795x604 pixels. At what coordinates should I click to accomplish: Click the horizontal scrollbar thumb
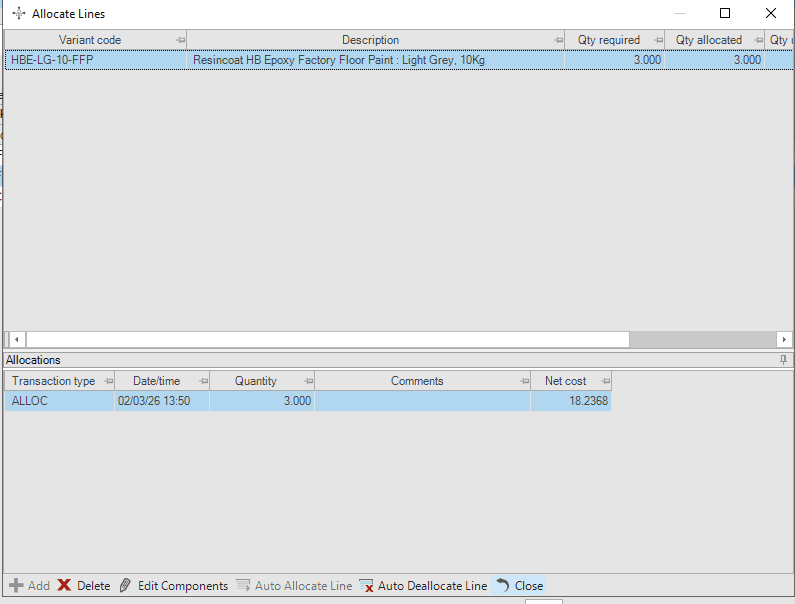[328, 339]
